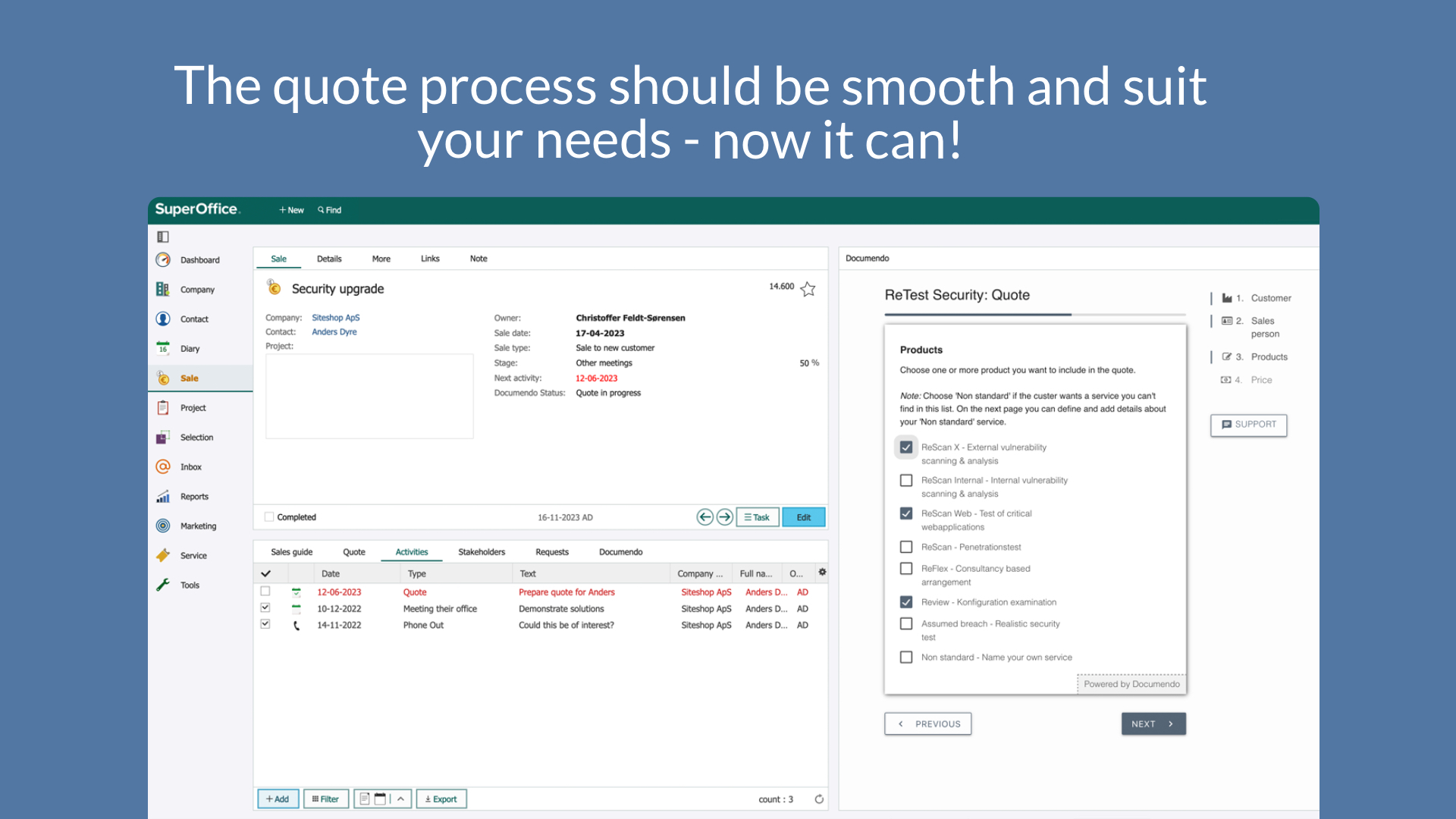This screenshot has height=819, width=1456.
Task: Uncheck the 14-11-2022 Phone Out checkbox
Action: pyautogui.click(x=265, y=624)
